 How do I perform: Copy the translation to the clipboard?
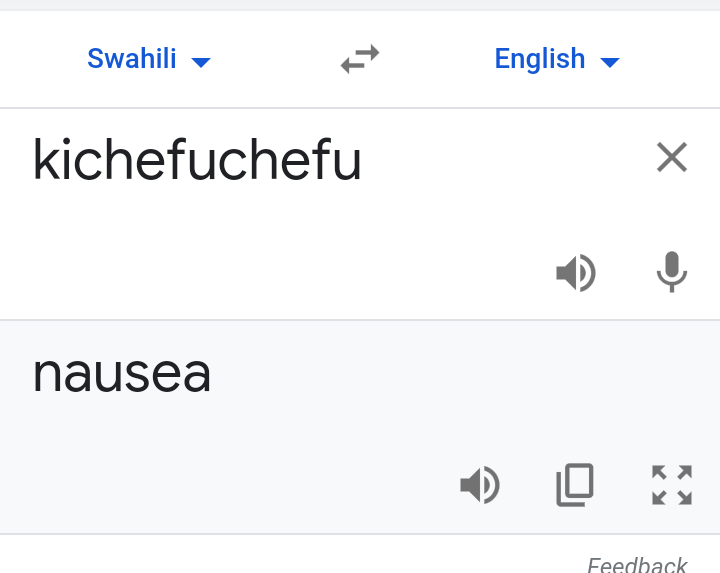[x=575, y=485]
